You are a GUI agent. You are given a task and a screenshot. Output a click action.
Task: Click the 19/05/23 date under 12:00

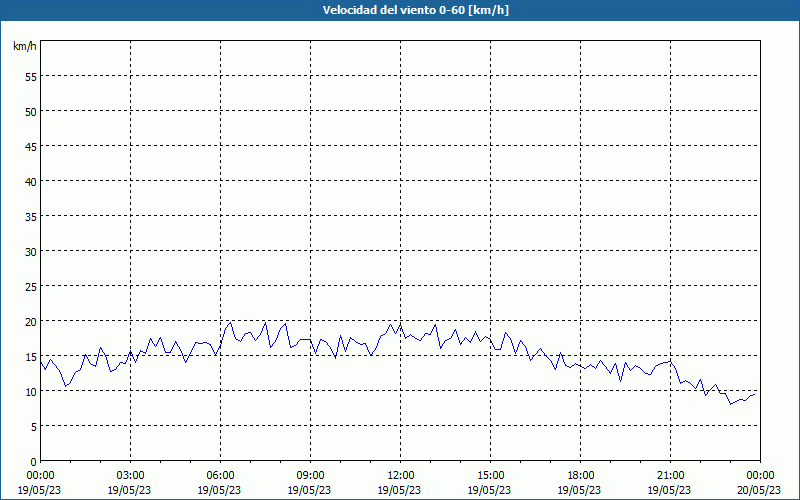click(399, 490)
